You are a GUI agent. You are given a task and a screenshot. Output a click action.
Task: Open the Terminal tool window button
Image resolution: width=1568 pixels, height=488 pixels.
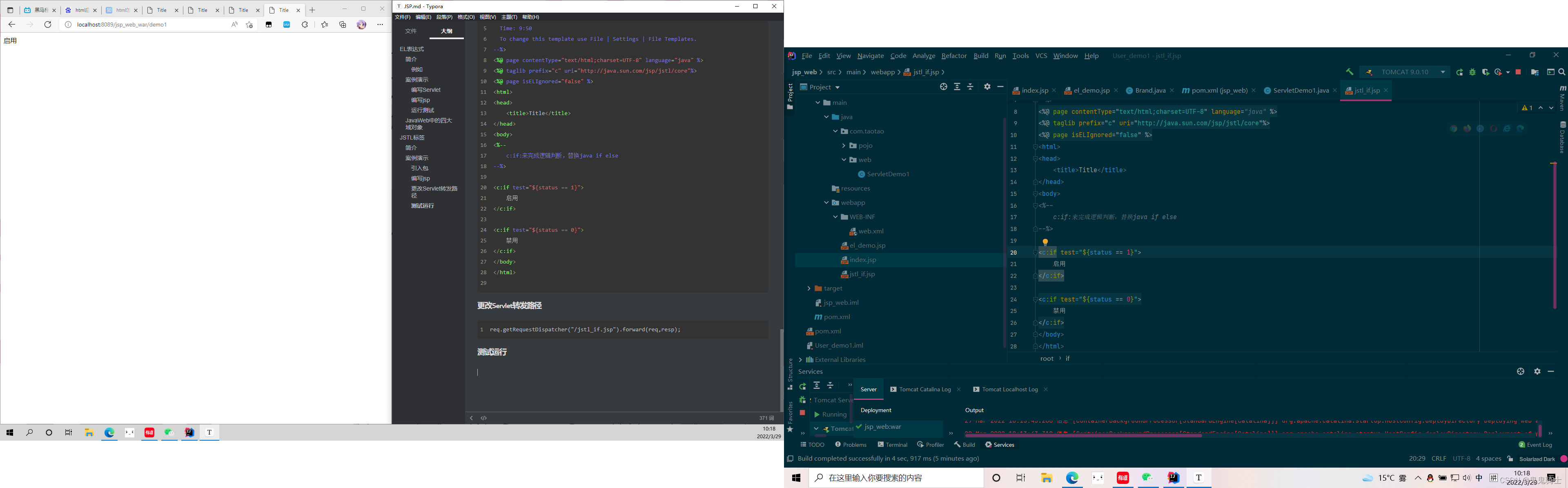pos(892,445)
